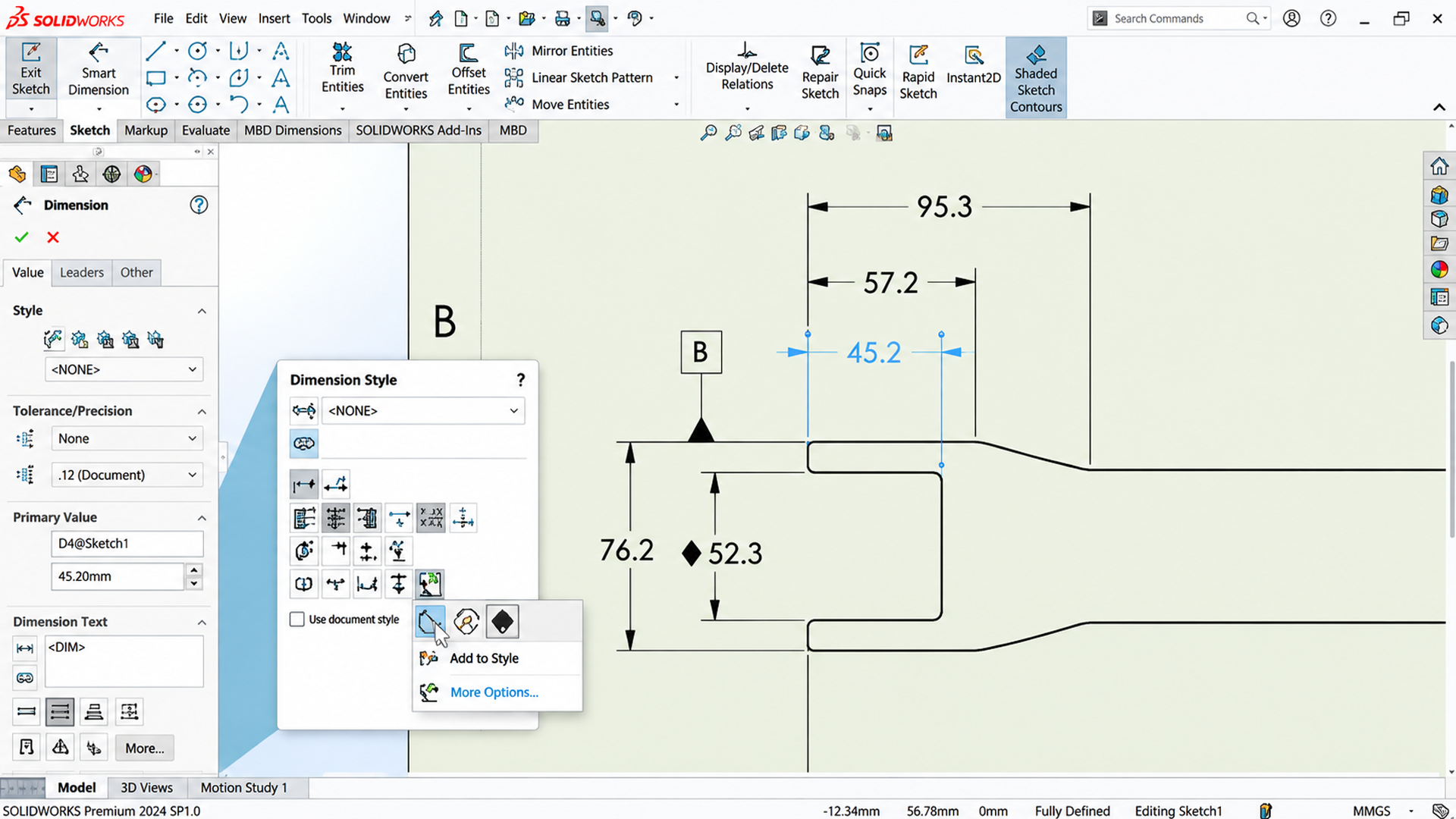Open the Insert menu
Image resolution: width=1456 pixels, height=819 pixels.
[274, 18]
